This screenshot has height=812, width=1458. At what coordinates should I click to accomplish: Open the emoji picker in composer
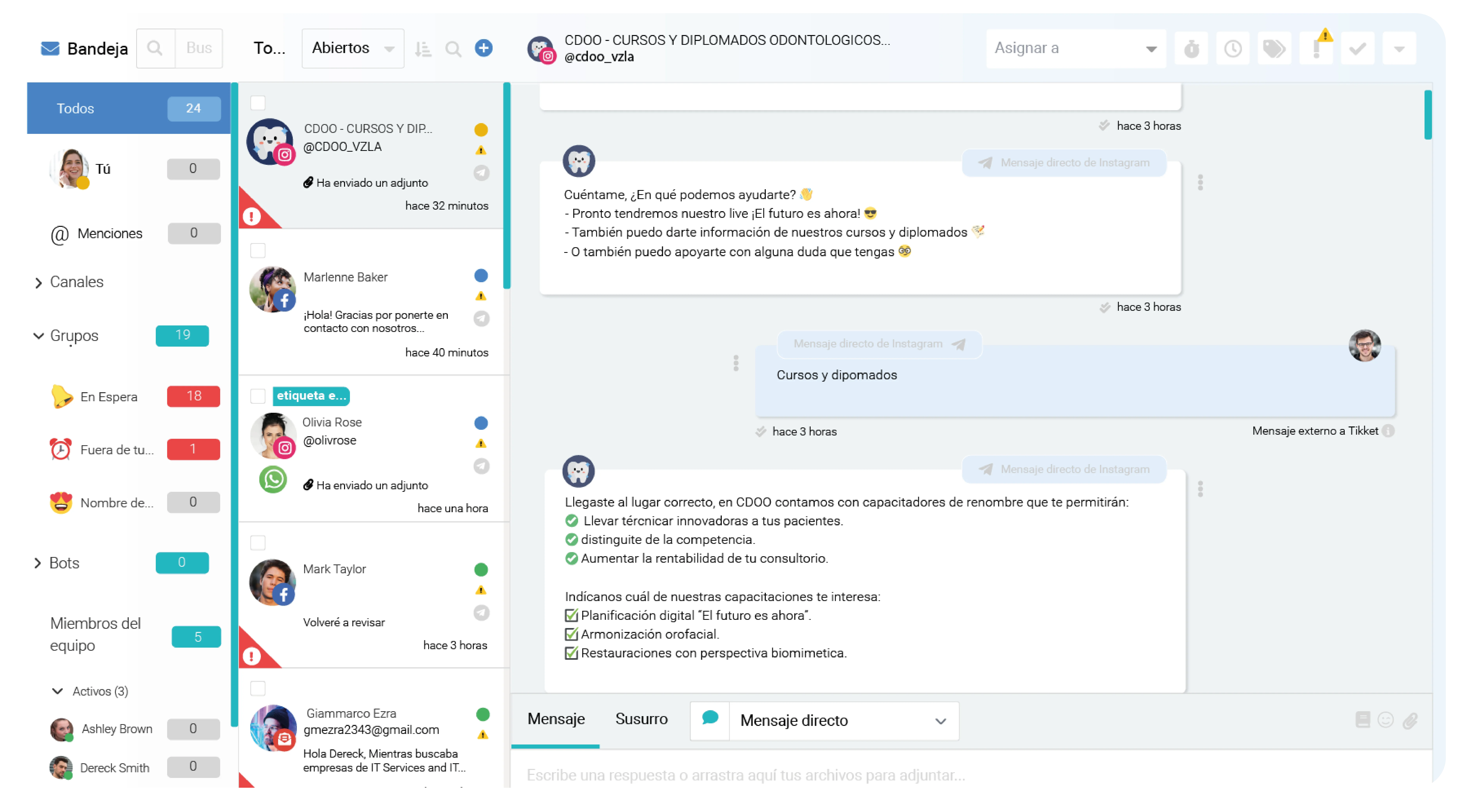[1386, 720]
